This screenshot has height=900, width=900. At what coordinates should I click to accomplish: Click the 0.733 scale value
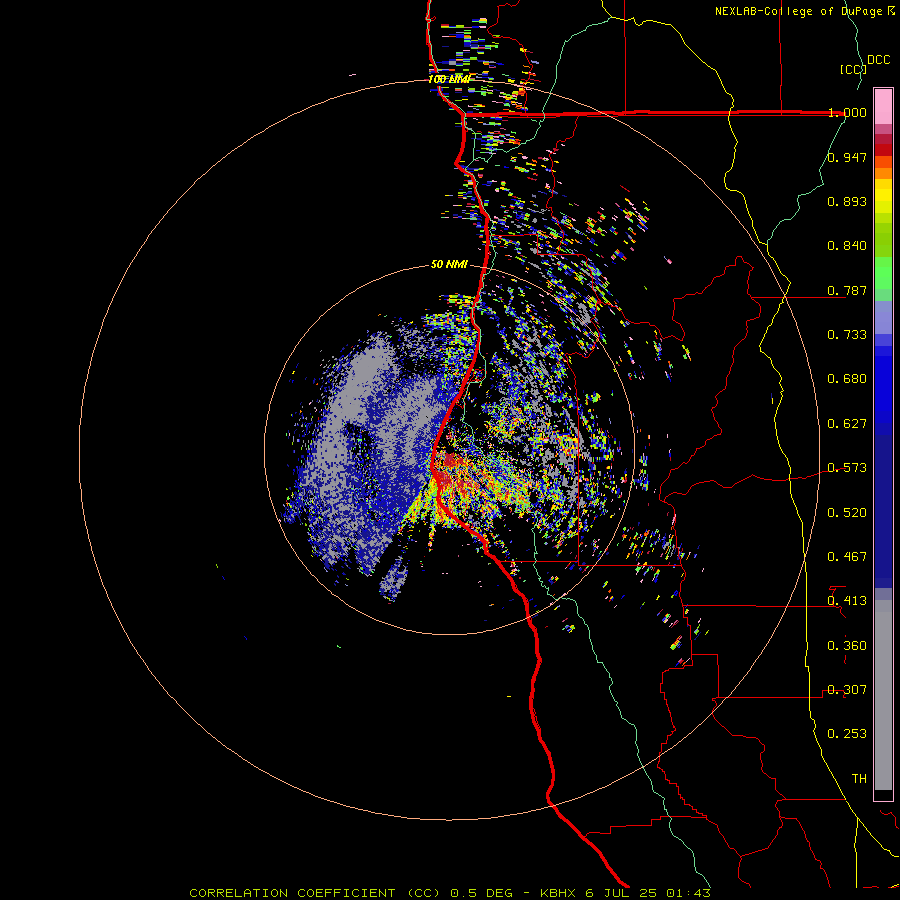[x=847, y=335]
